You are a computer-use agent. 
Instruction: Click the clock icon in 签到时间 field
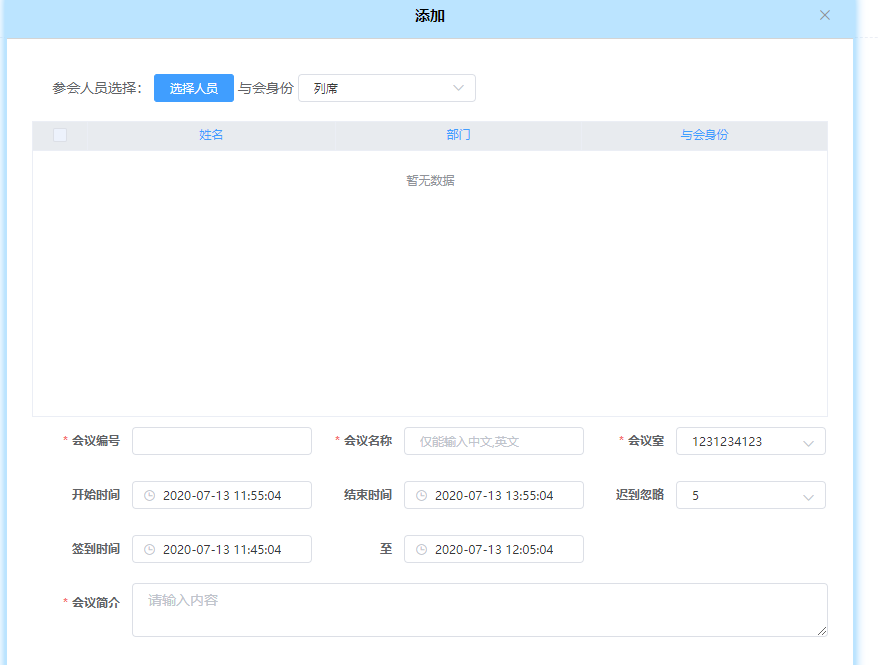[x=149, y=549]
